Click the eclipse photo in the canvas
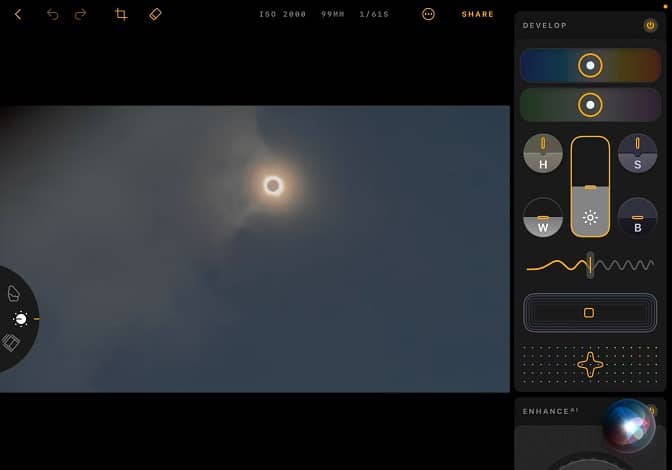Screen dimensions: 672x470 [255, 249]
